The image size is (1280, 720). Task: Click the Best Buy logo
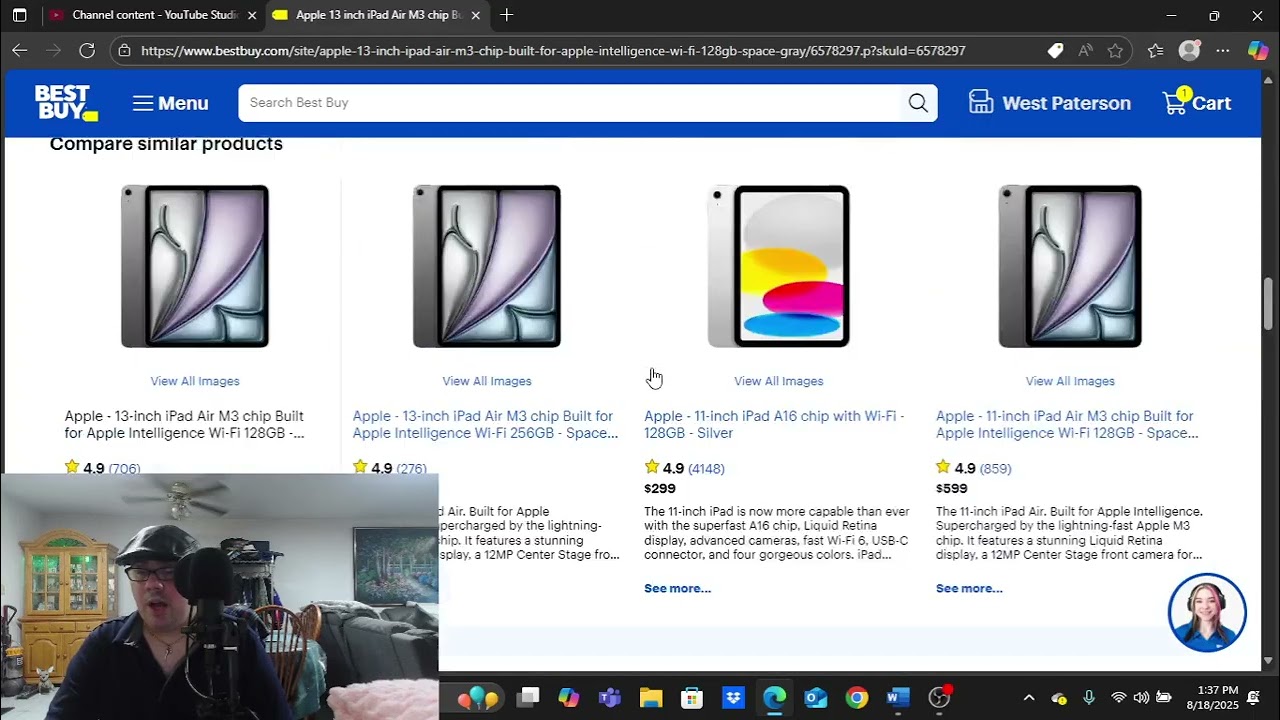tap(66, 103)
